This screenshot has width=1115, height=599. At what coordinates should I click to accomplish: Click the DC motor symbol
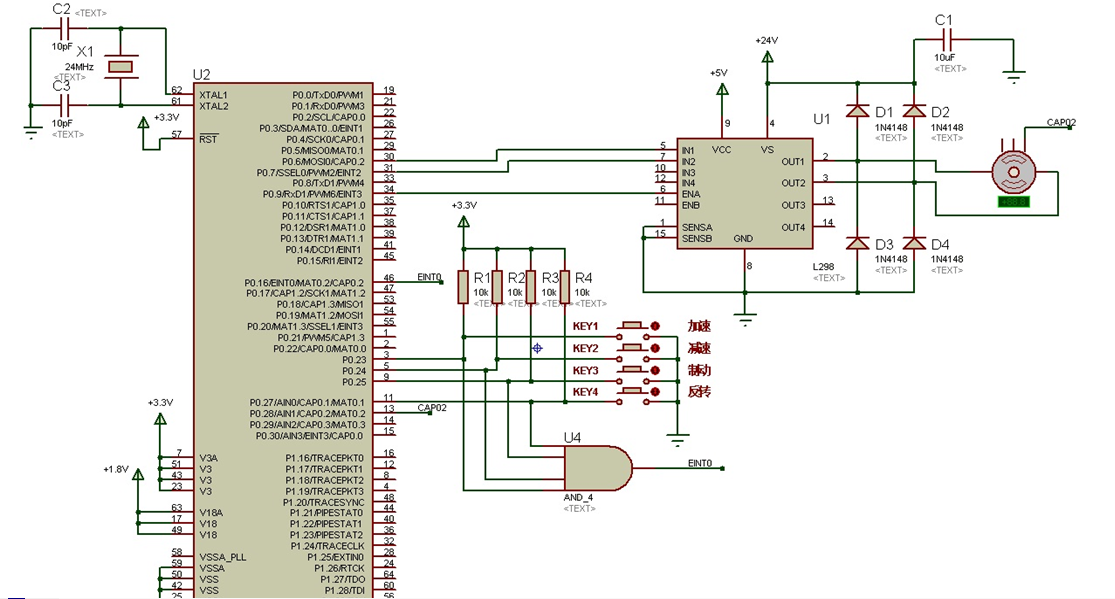point(1014,171)
